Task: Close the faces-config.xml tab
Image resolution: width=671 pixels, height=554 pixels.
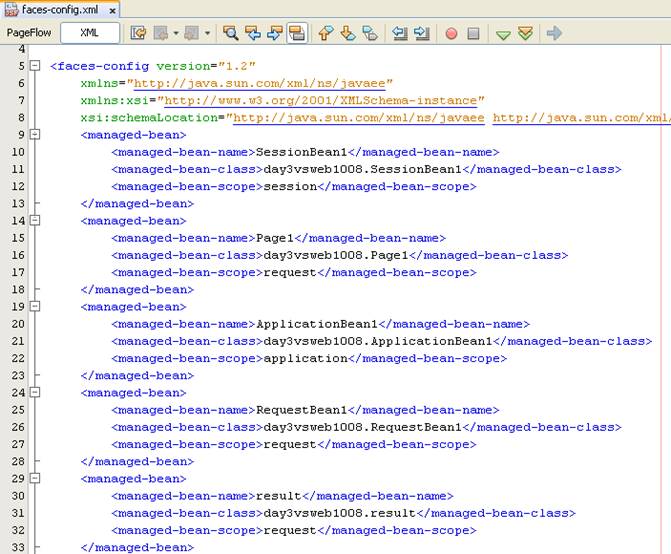Action: click(x=112, y=11)
